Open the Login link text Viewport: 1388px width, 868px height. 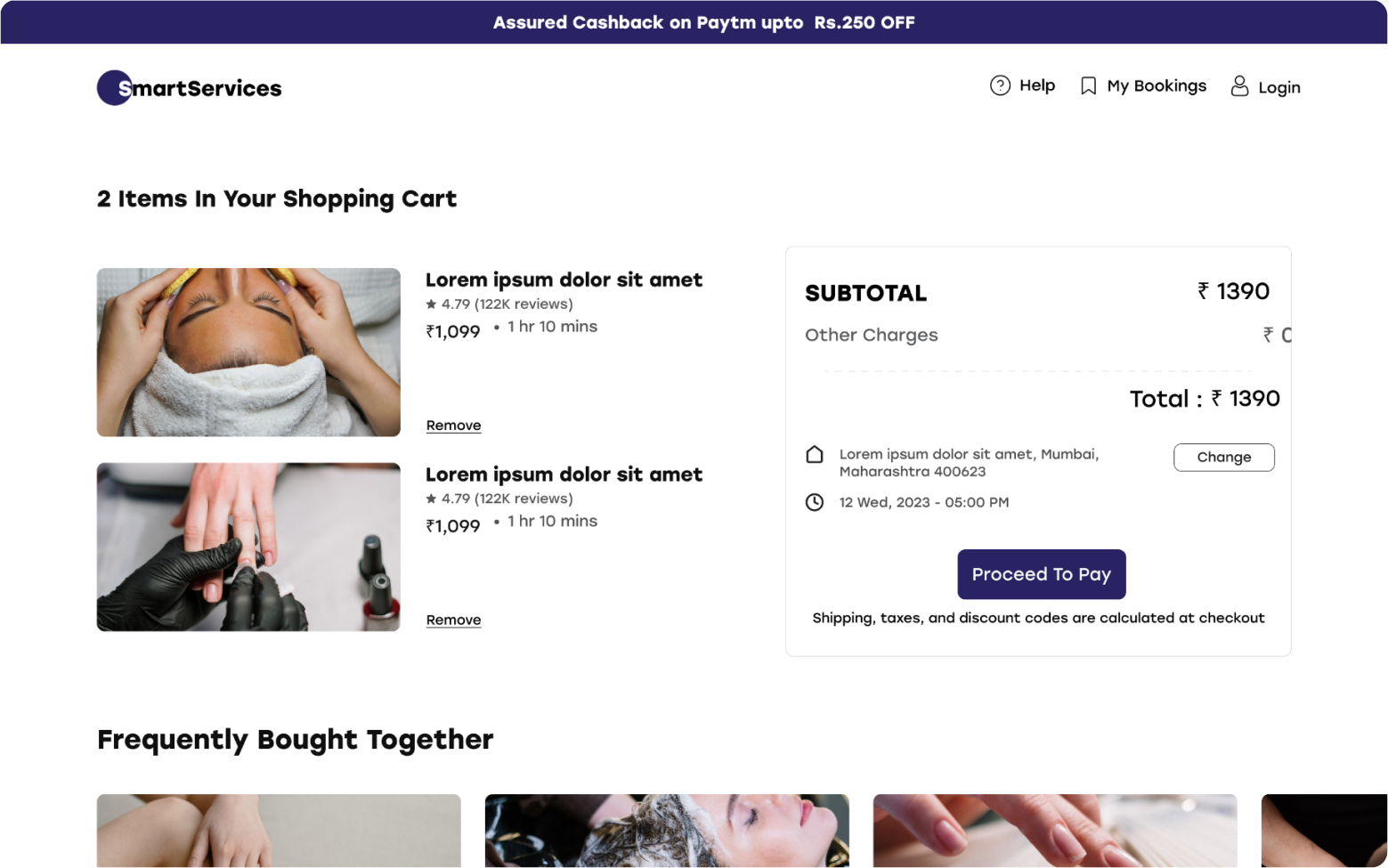tap(1279, 87)
